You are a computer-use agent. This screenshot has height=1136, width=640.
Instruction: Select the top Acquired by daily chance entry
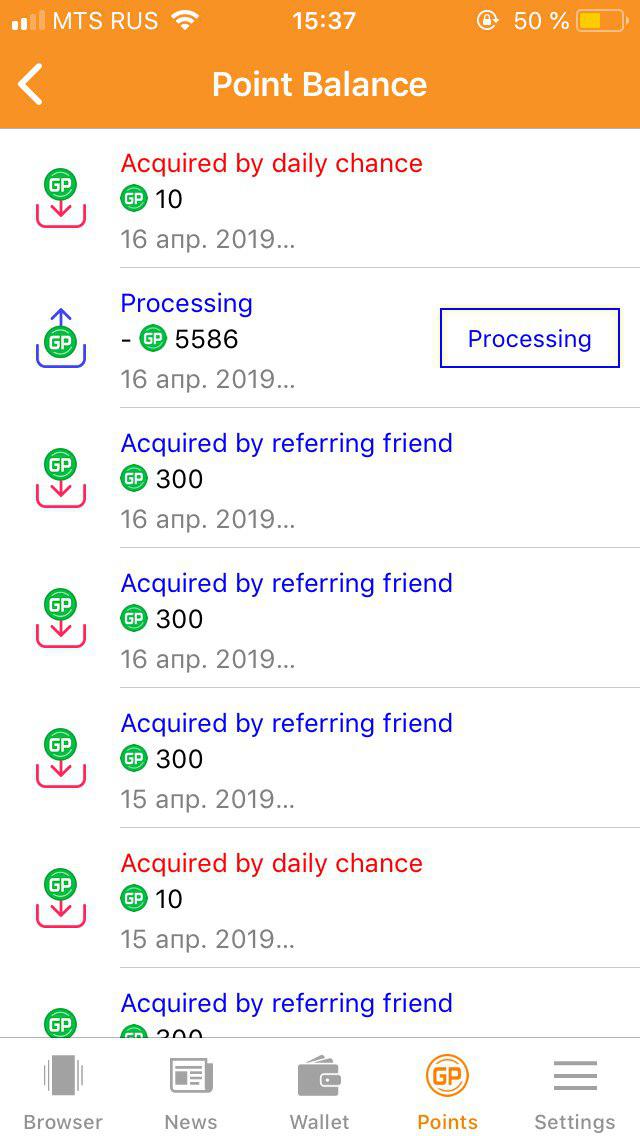320,199
